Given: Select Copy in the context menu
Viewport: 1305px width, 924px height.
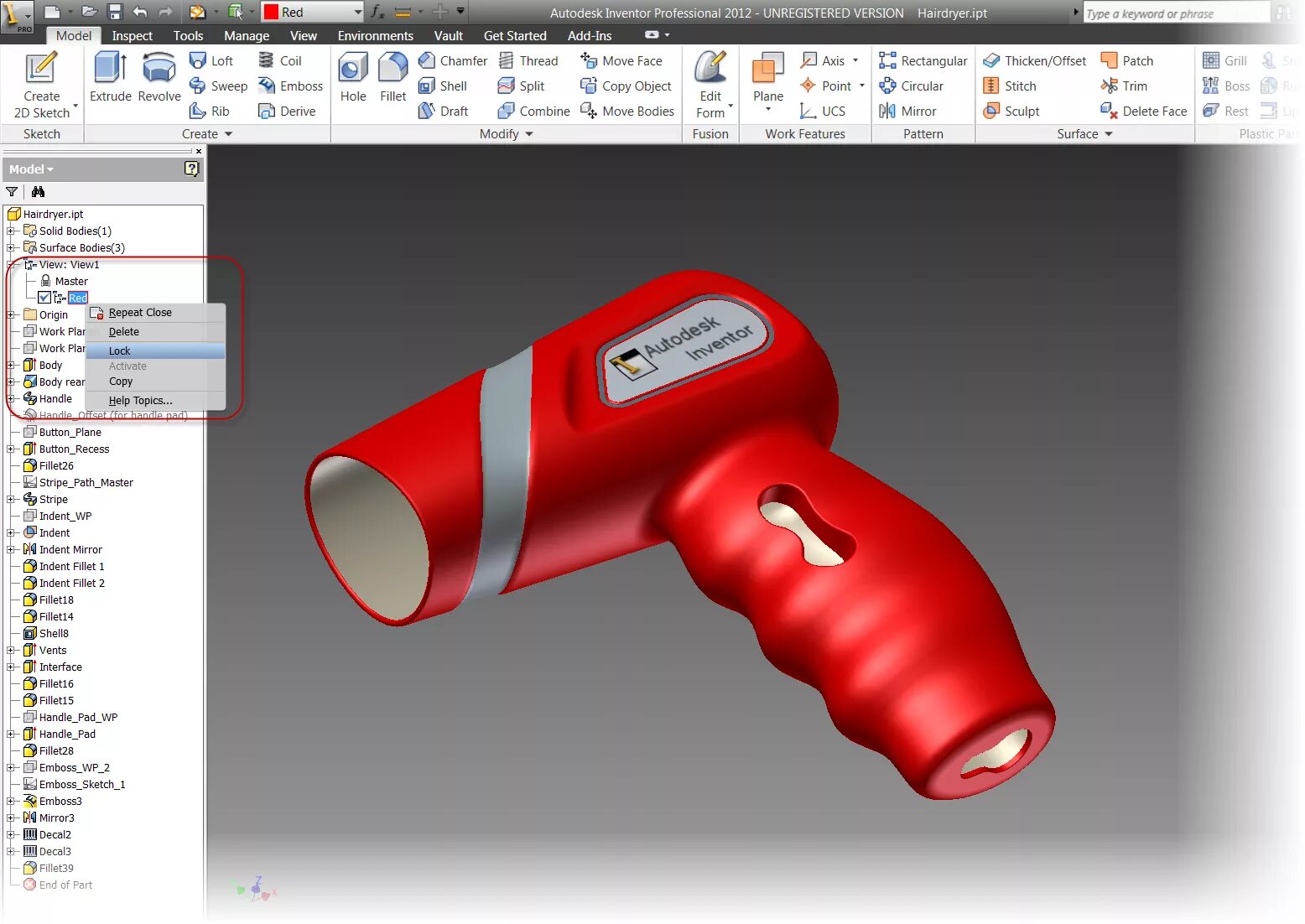Looking at the screenshot, I should [155, 382].
